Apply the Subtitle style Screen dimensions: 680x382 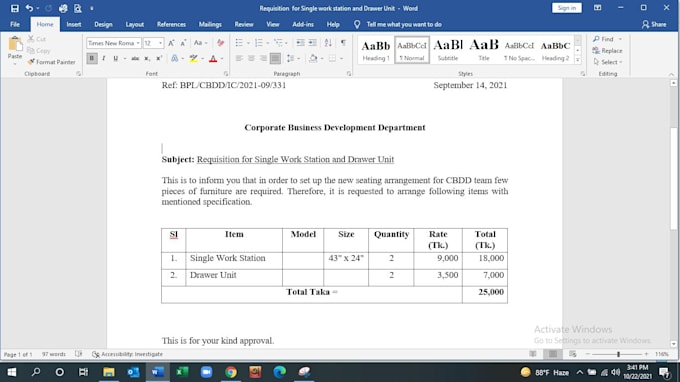click(x=448, y=50)
